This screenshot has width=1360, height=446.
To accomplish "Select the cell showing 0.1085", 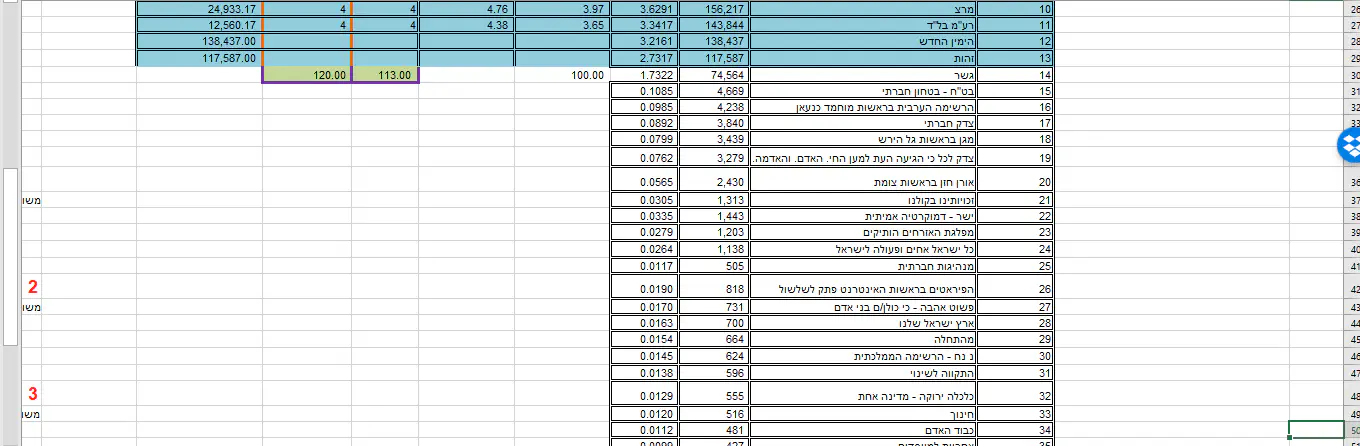I will pos(644,91).
